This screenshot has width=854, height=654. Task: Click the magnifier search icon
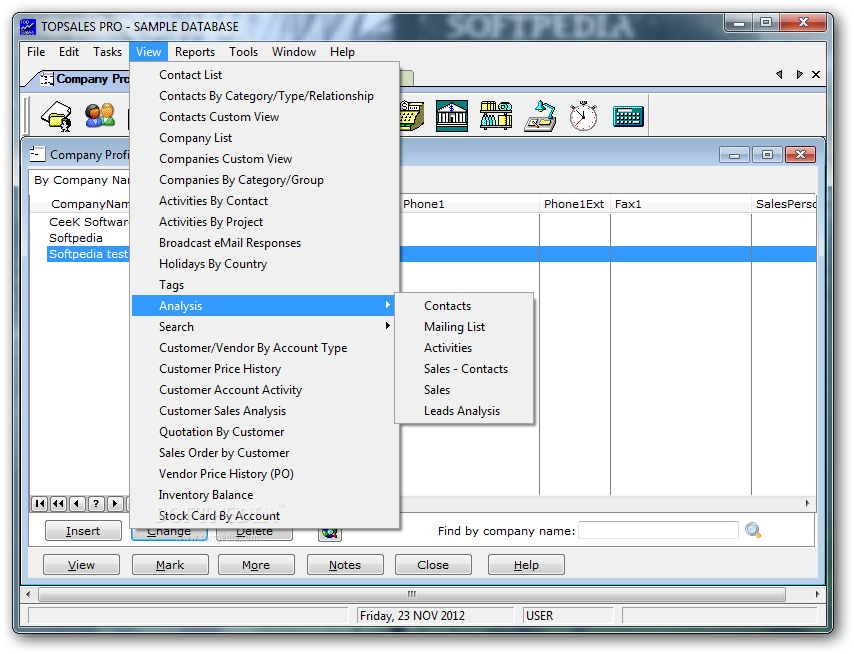pos(753,530)
